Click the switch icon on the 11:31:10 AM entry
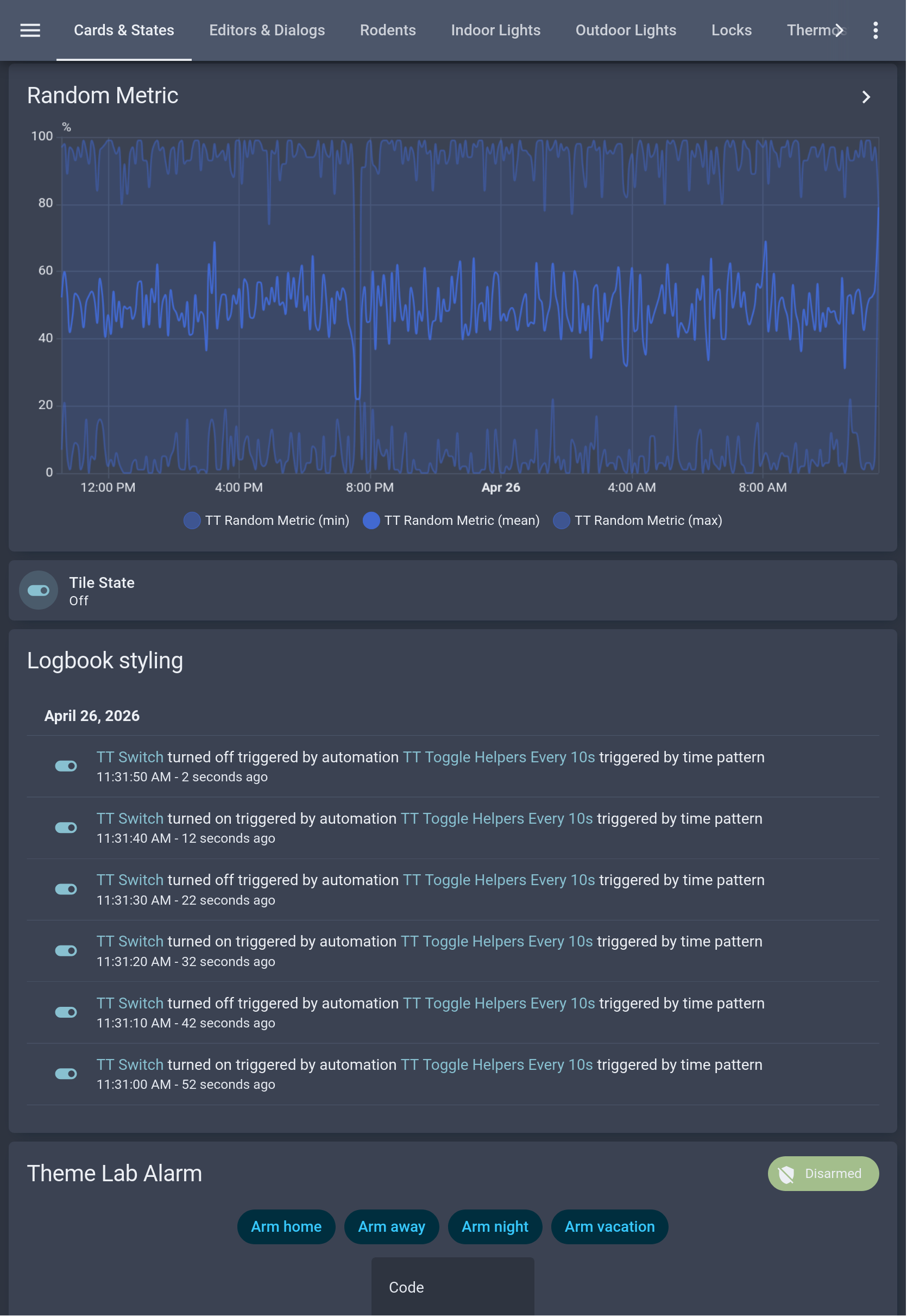 [66, 1012]
